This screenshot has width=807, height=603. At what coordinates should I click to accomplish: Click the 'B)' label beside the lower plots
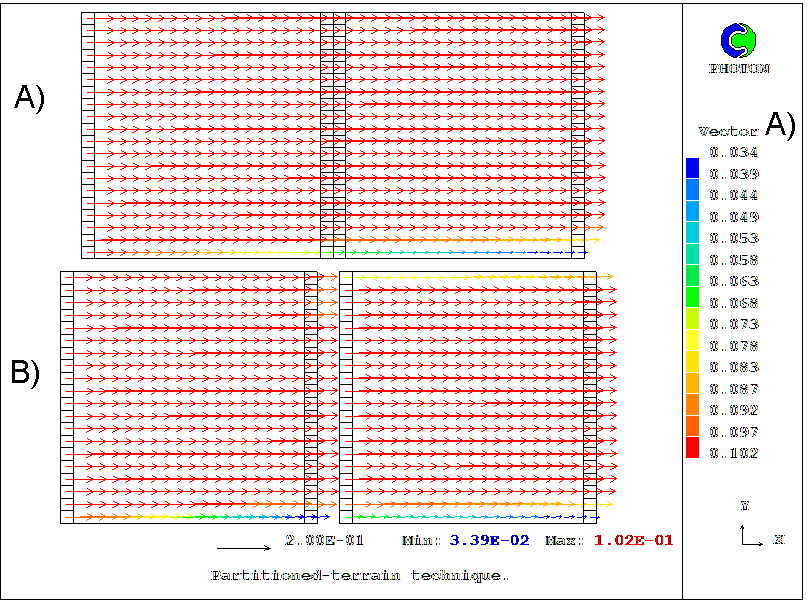26,373
